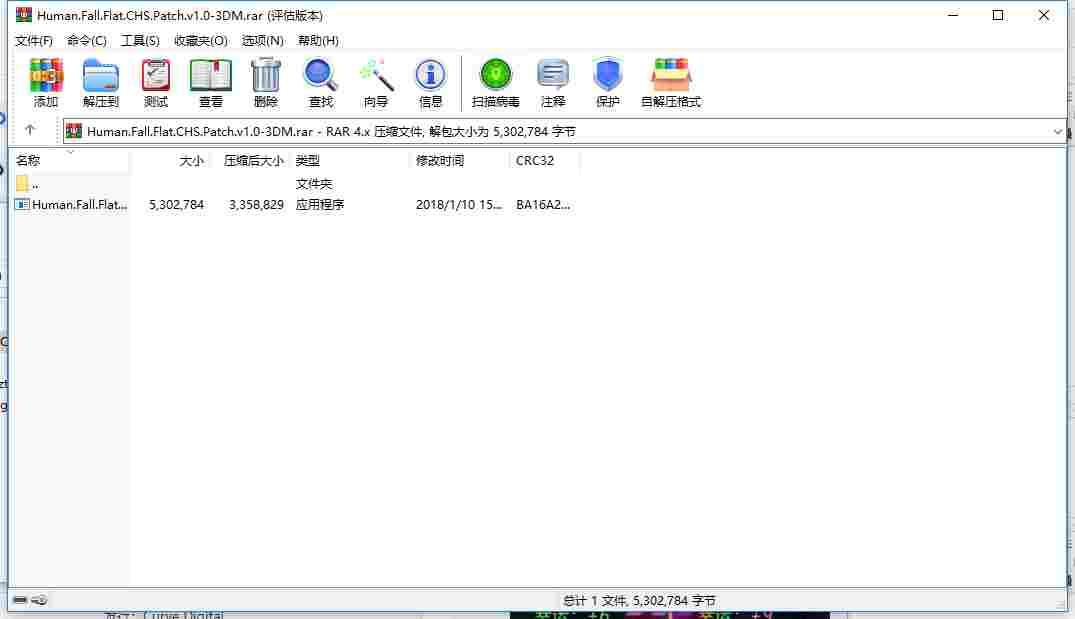Viewport: 1075px width, 619px height.
Task: Run the 测试 (Test) archive tool
Action: coord(156,82)
